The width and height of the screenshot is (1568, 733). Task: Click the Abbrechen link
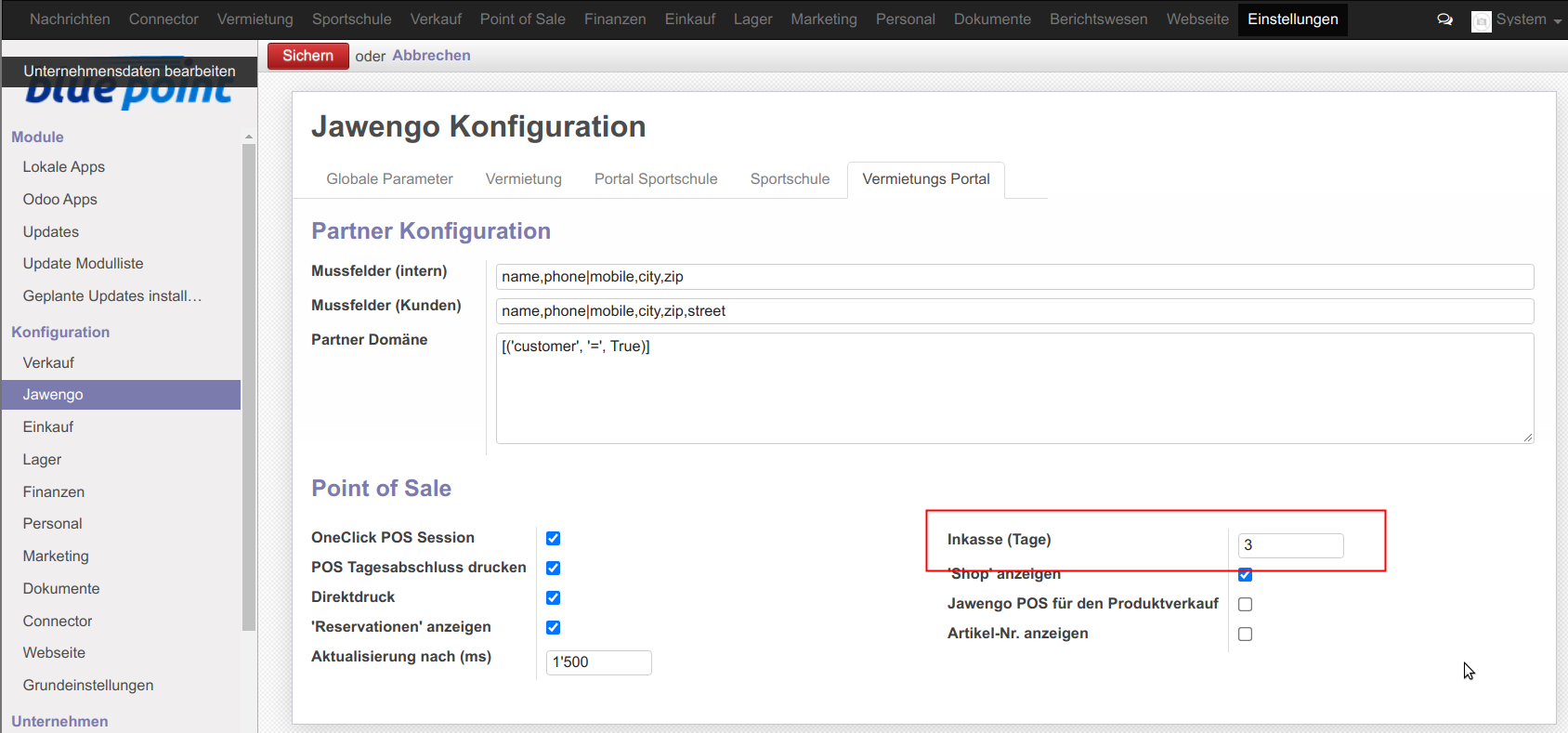[431, 56]
